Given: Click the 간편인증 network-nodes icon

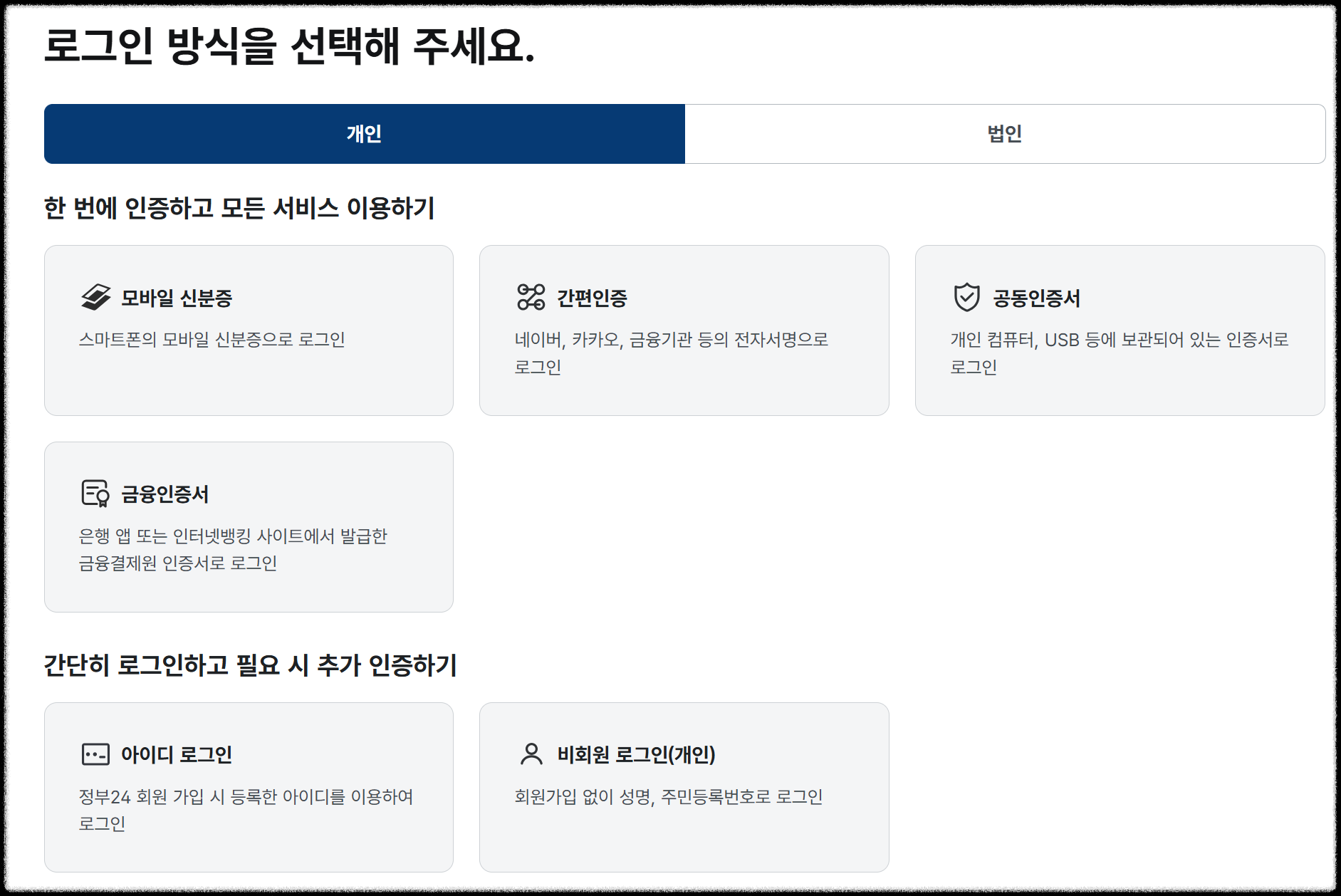Looking at the screenshot, I should pos(531,298).
